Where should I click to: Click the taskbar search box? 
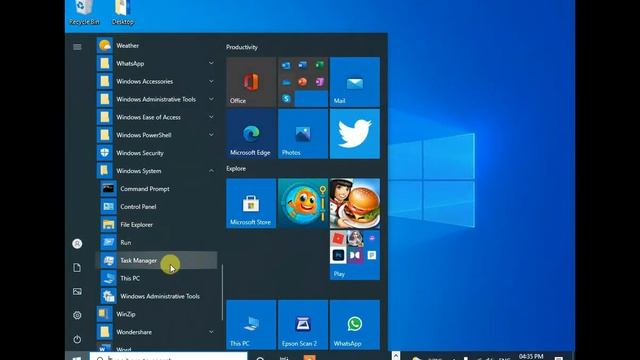pos(168,356)
